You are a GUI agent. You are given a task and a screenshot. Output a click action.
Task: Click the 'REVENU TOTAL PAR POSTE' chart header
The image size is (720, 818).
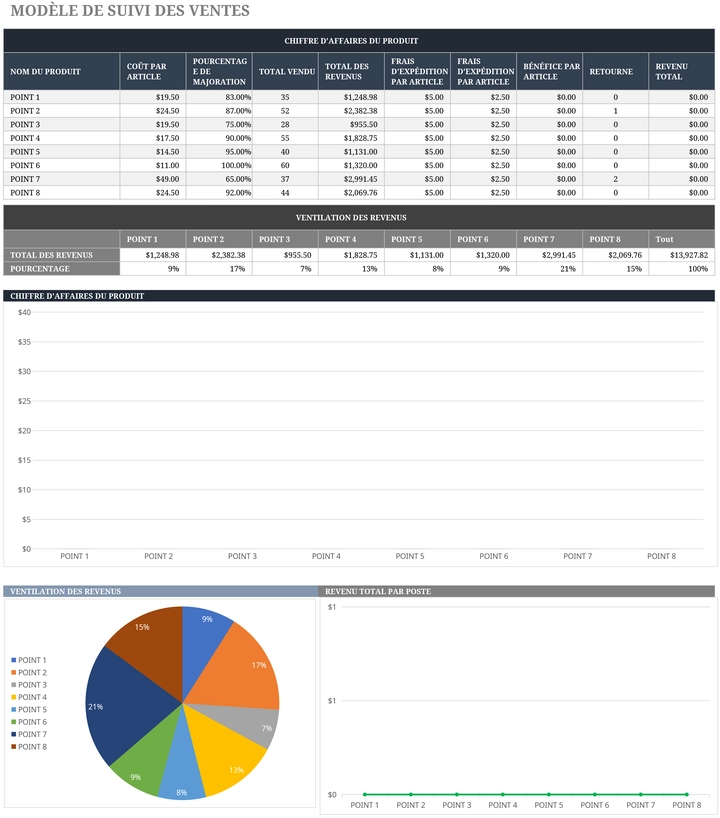(517, 591)
